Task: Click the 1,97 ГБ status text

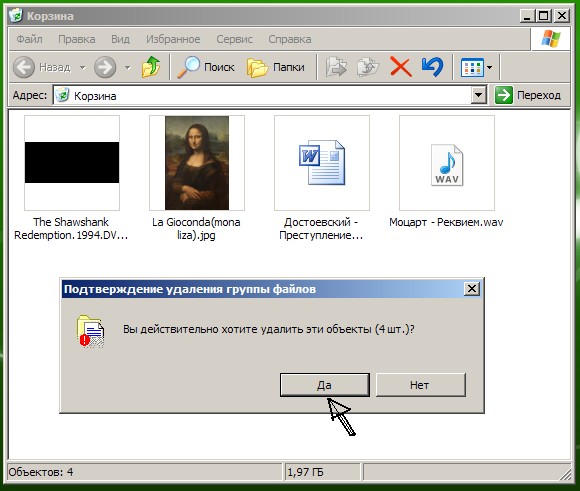Action: click(305, 472)
